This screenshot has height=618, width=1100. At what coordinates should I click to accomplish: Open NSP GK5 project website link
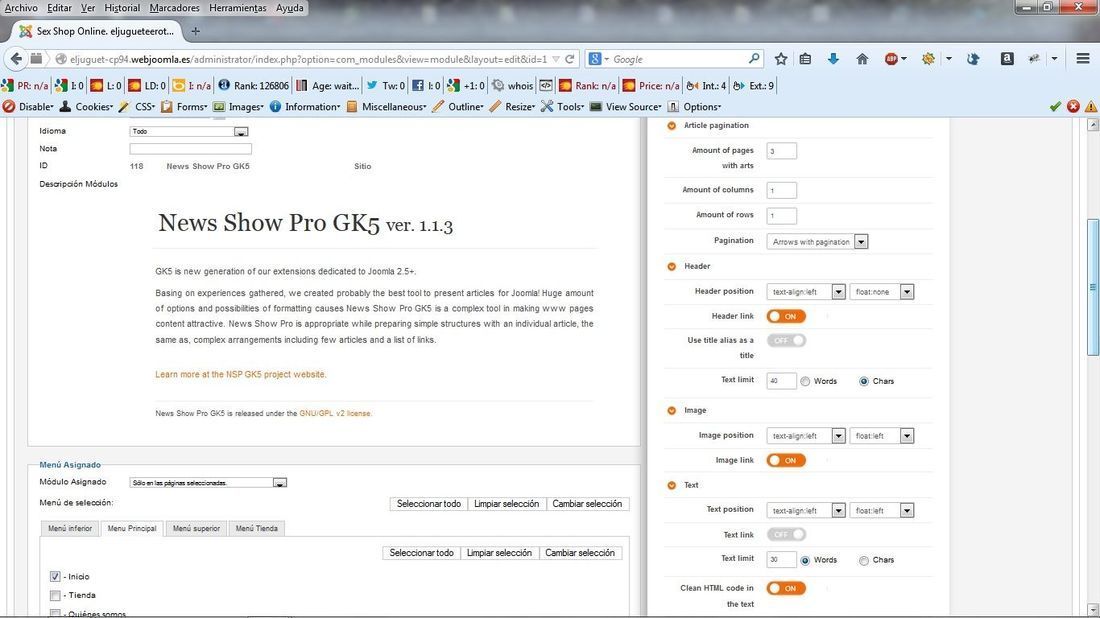pos(241,375)
